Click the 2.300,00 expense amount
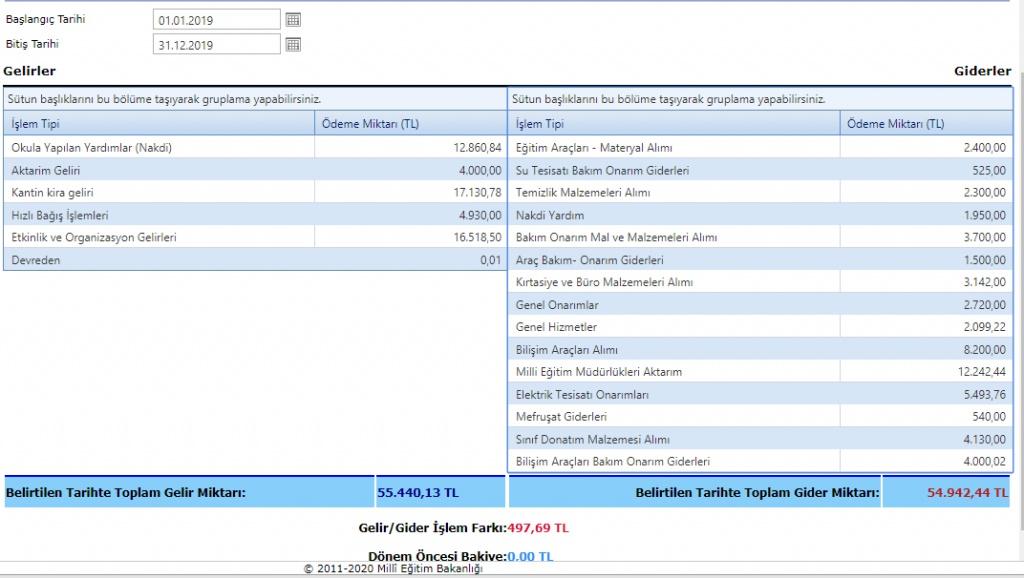The height and width of the screenshot is (578, 1024). click(984, 193)
